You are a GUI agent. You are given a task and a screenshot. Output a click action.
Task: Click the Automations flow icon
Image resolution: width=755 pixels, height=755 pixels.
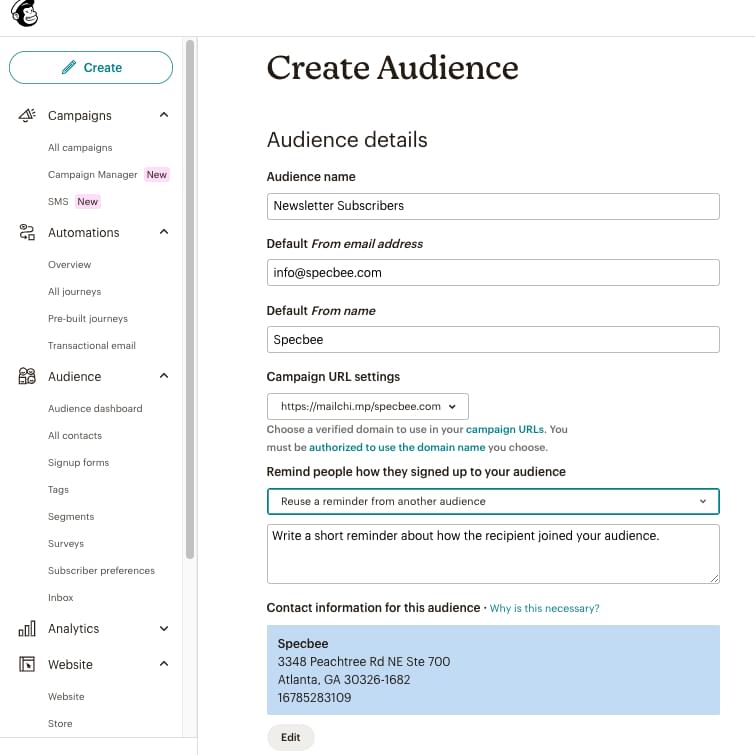pos(27,232)
